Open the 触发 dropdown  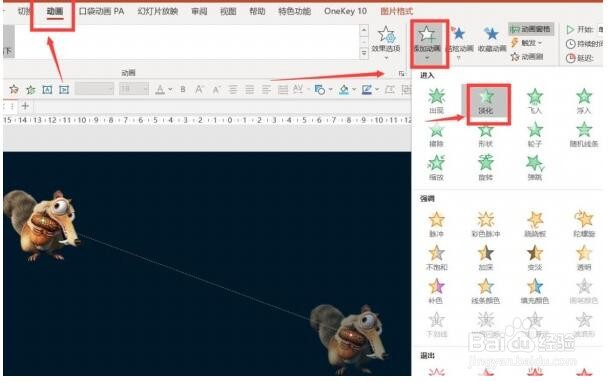(x=526, y=43)
